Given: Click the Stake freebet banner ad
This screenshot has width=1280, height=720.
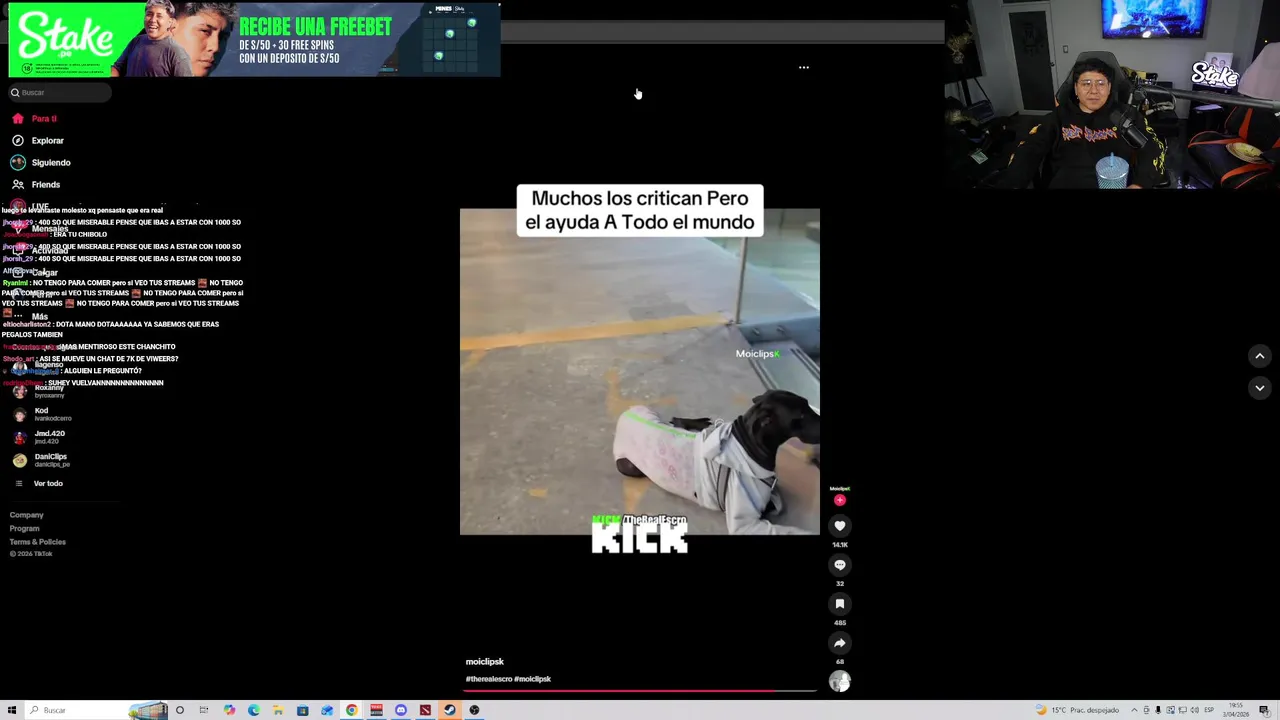Looking at the screenshot, I should click(x=254, y=40).
